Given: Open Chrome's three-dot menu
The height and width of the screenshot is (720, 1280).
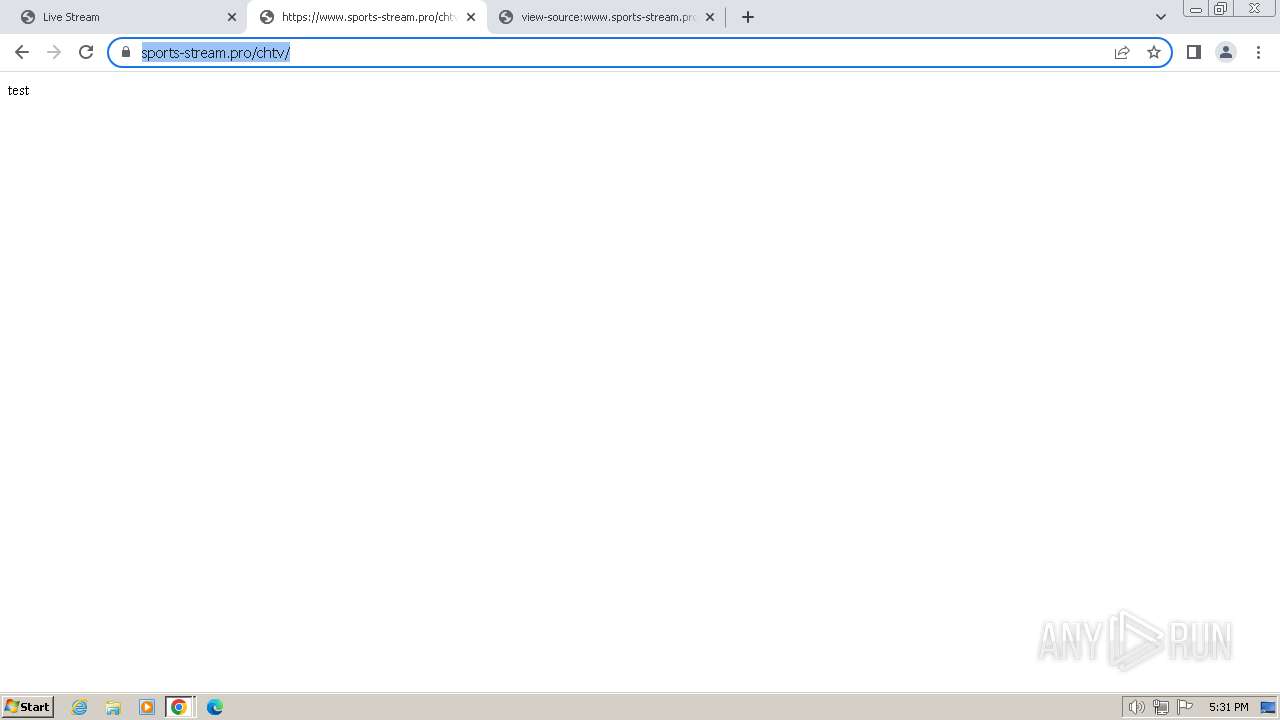Looking at the screenshot, I should 1258,52.
